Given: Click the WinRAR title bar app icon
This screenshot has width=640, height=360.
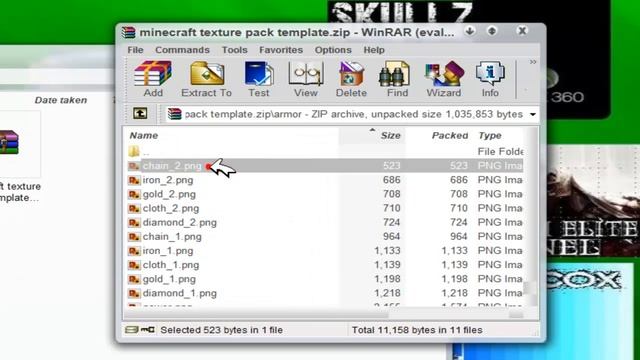Looking at the screenshot, I should (x=128, y=32).
